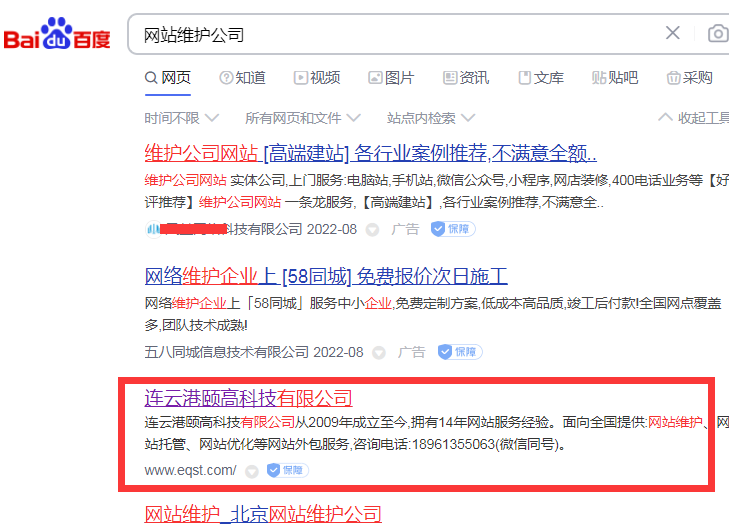
Task: Click snippet 服务中小企业,免费定制方案
Action: (x=394, y=304)
